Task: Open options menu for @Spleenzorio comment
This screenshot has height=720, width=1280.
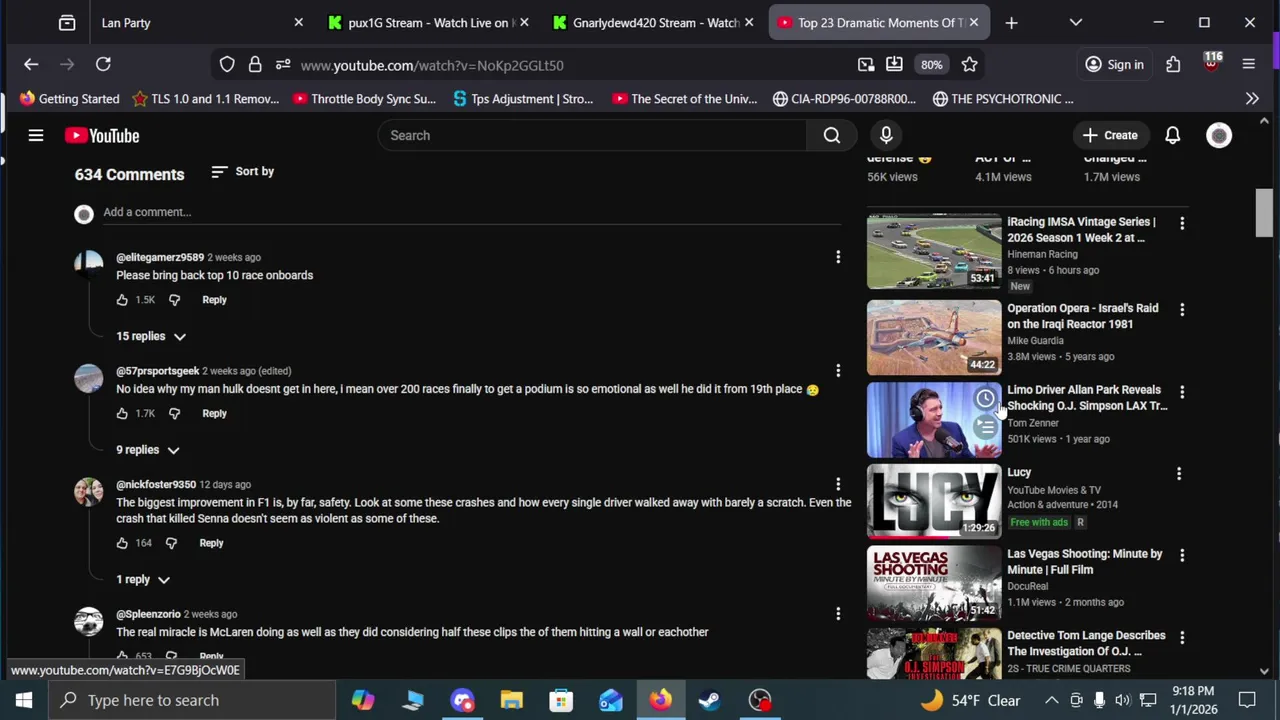Action: coord(838,614)
